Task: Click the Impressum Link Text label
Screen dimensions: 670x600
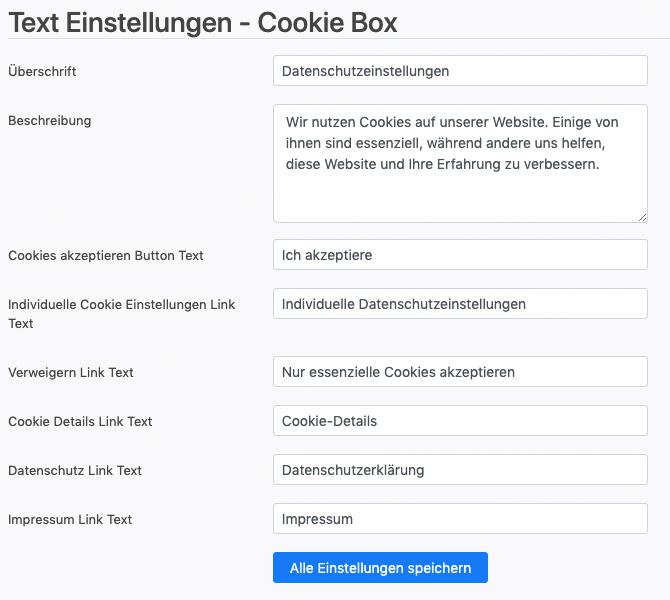Action: click(x=70, y=519)
